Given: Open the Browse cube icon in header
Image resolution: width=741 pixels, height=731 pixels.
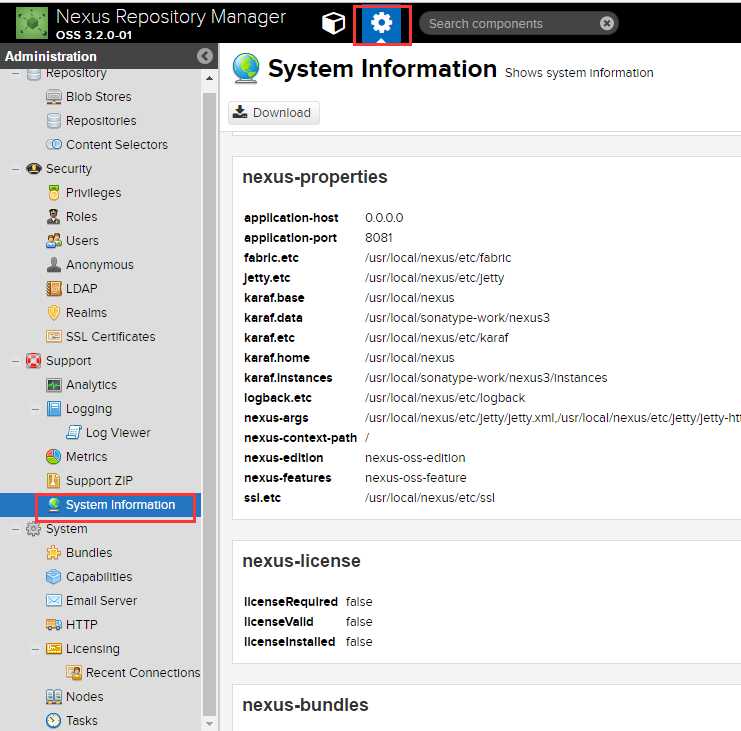Looking at the screenshot, I should (x=333, y=23).
